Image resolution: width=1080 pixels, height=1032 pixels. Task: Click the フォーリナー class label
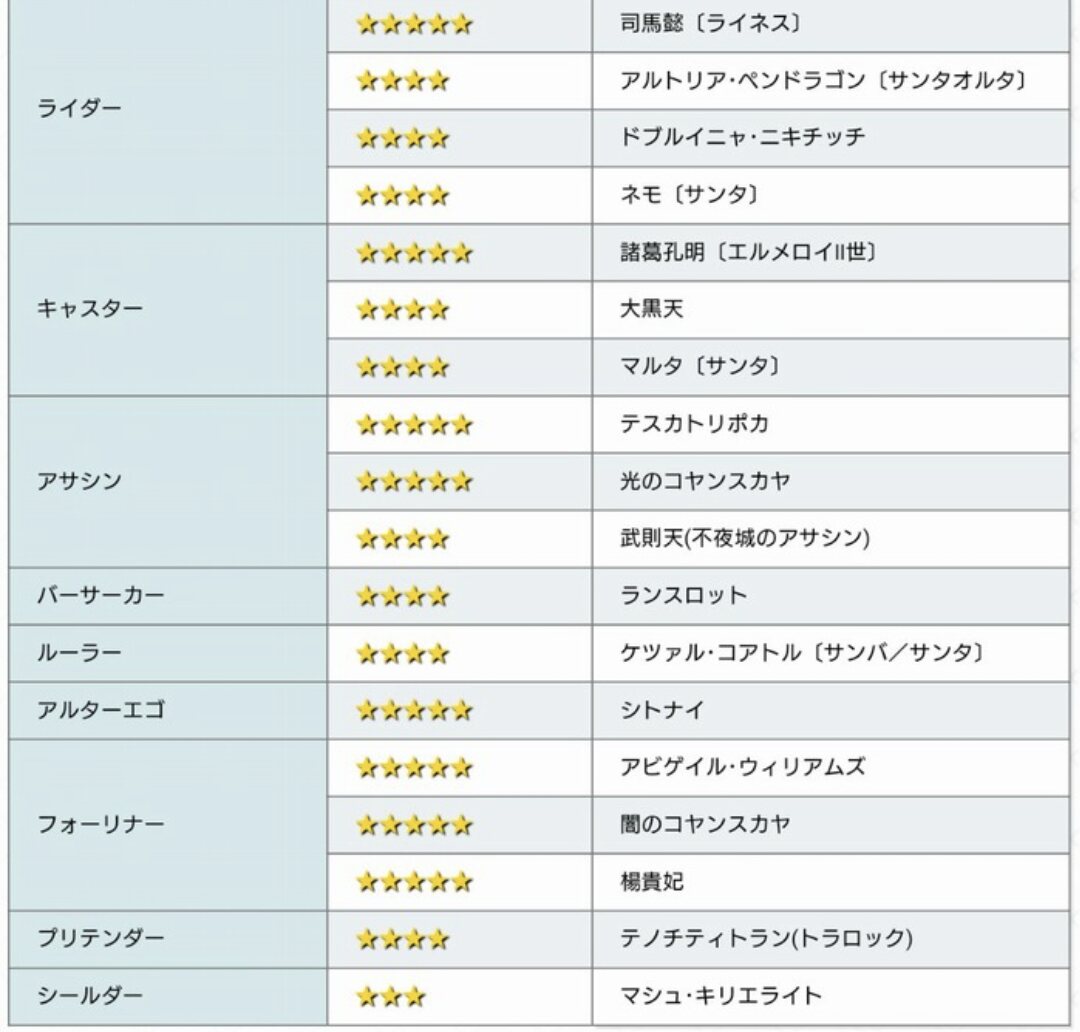100,825
